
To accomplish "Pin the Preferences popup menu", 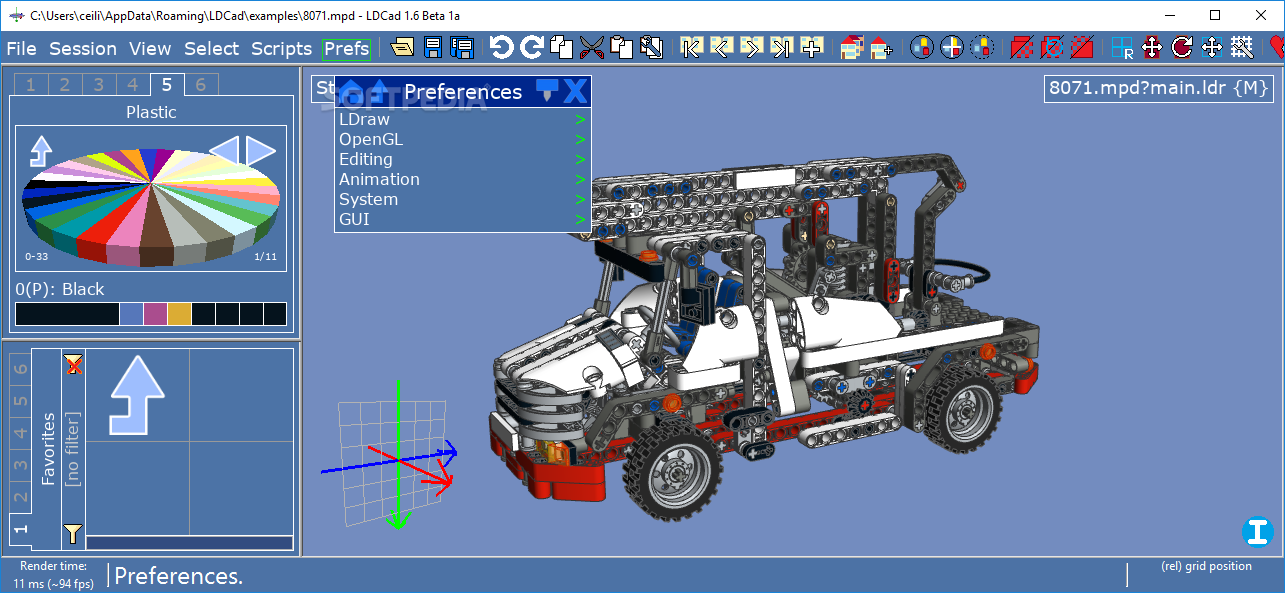I will click(546, 91).
